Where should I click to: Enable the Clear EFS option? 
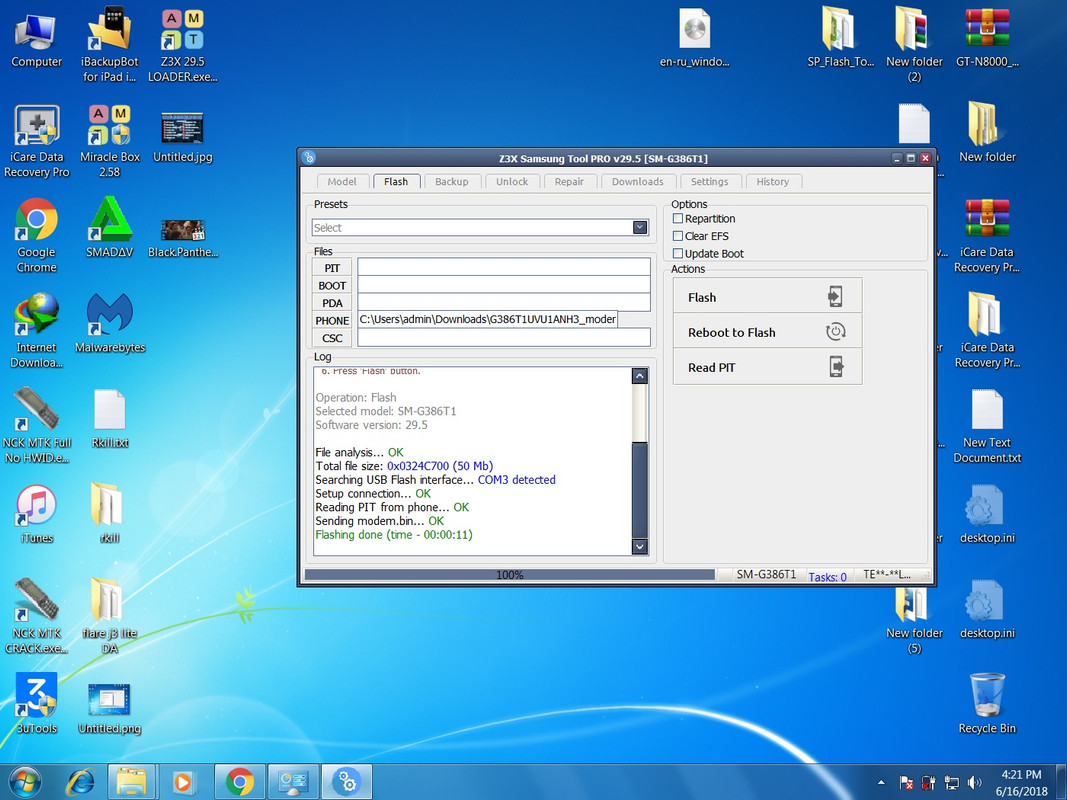tap(678, 236)
